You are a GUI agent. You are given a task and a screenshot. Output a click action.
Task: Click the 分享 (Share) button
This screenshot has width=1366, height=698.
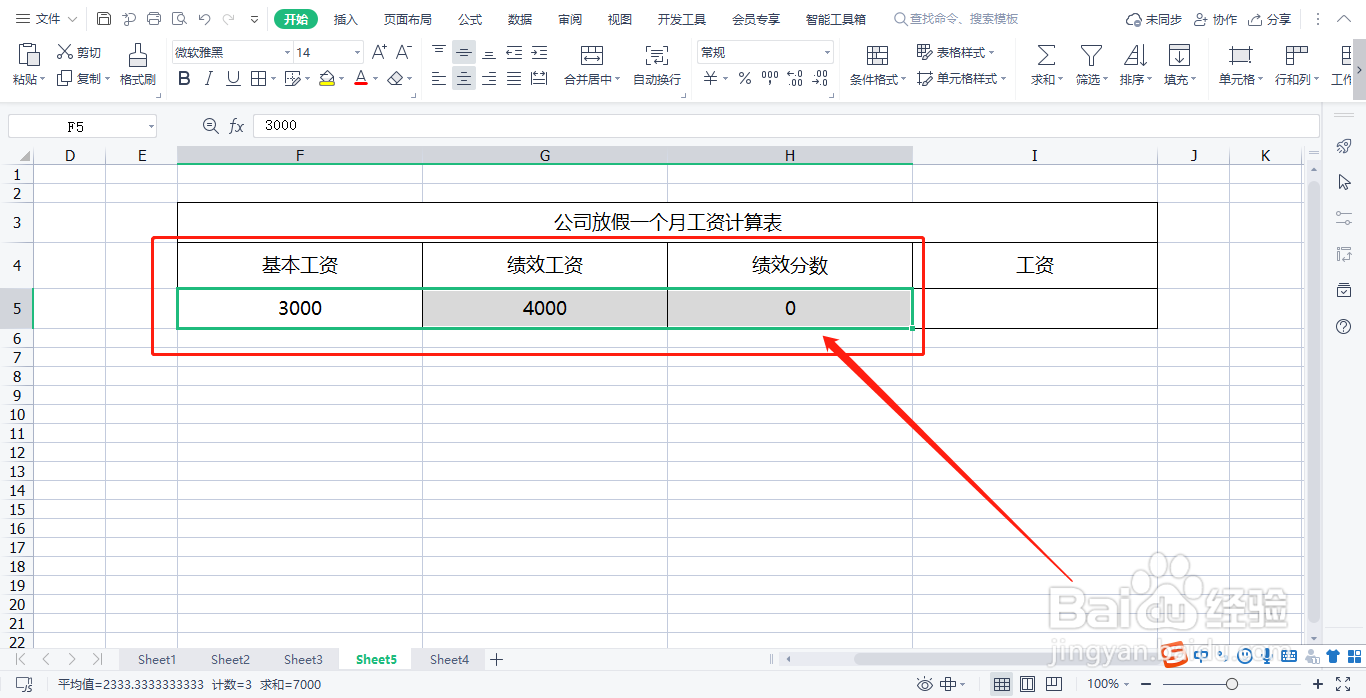[1269, 18]
